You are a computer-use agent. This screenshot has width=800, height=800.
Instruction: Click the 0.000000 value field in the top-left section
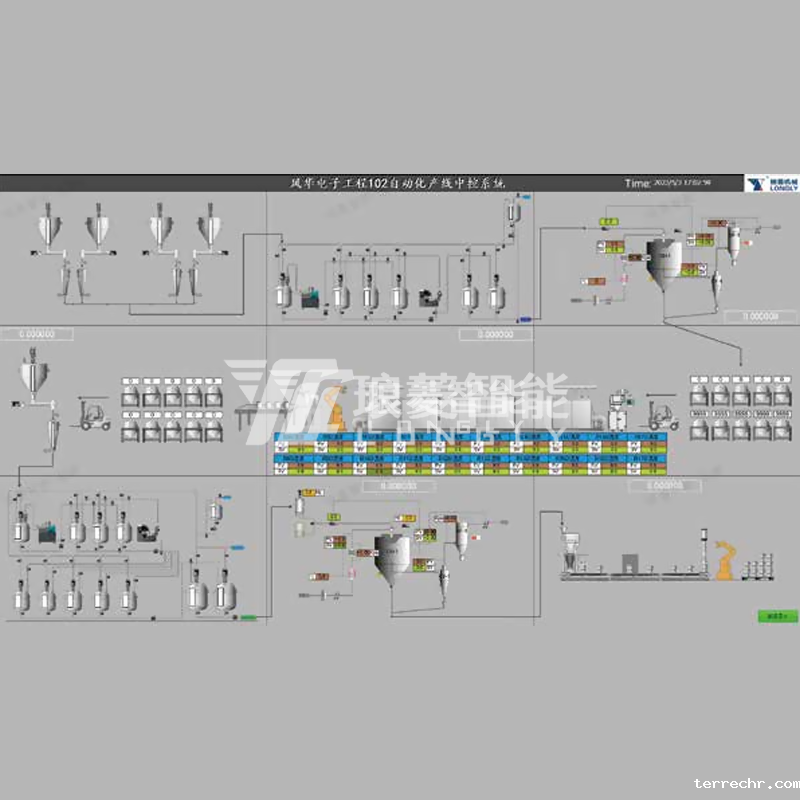40,334
